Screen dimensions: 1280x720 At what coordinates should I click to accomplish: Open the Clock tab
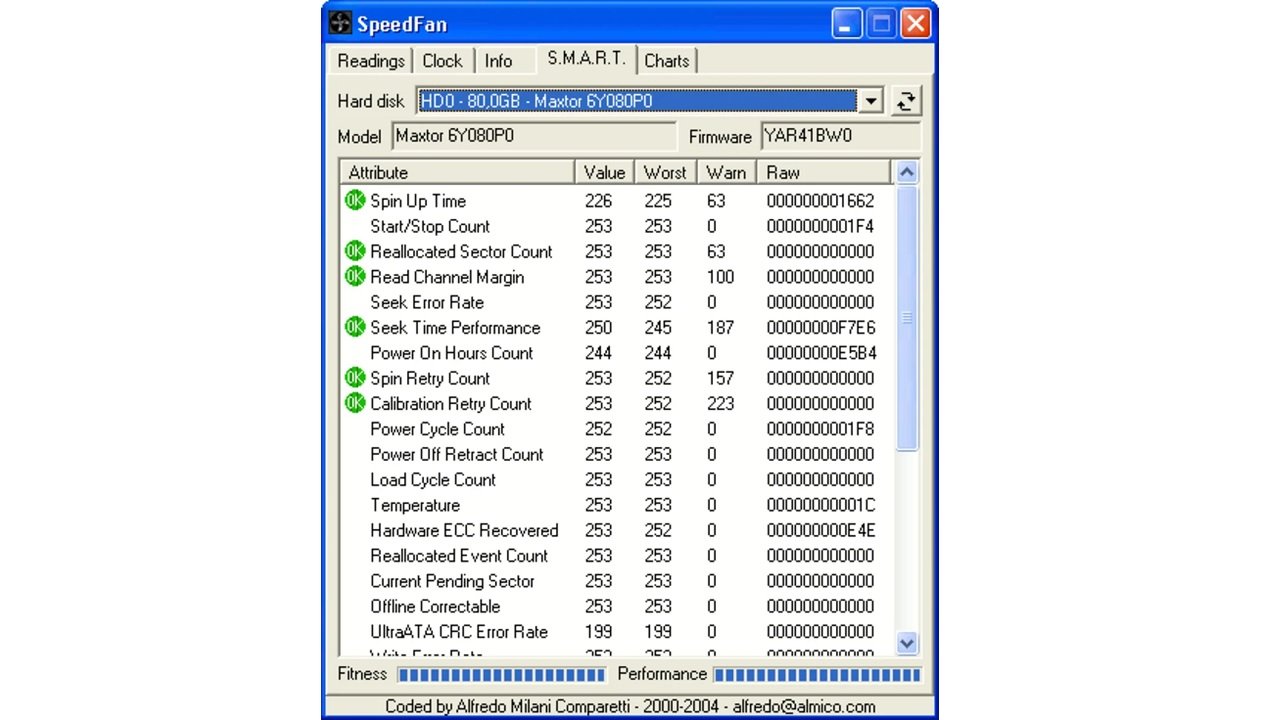tap(443, 61)
